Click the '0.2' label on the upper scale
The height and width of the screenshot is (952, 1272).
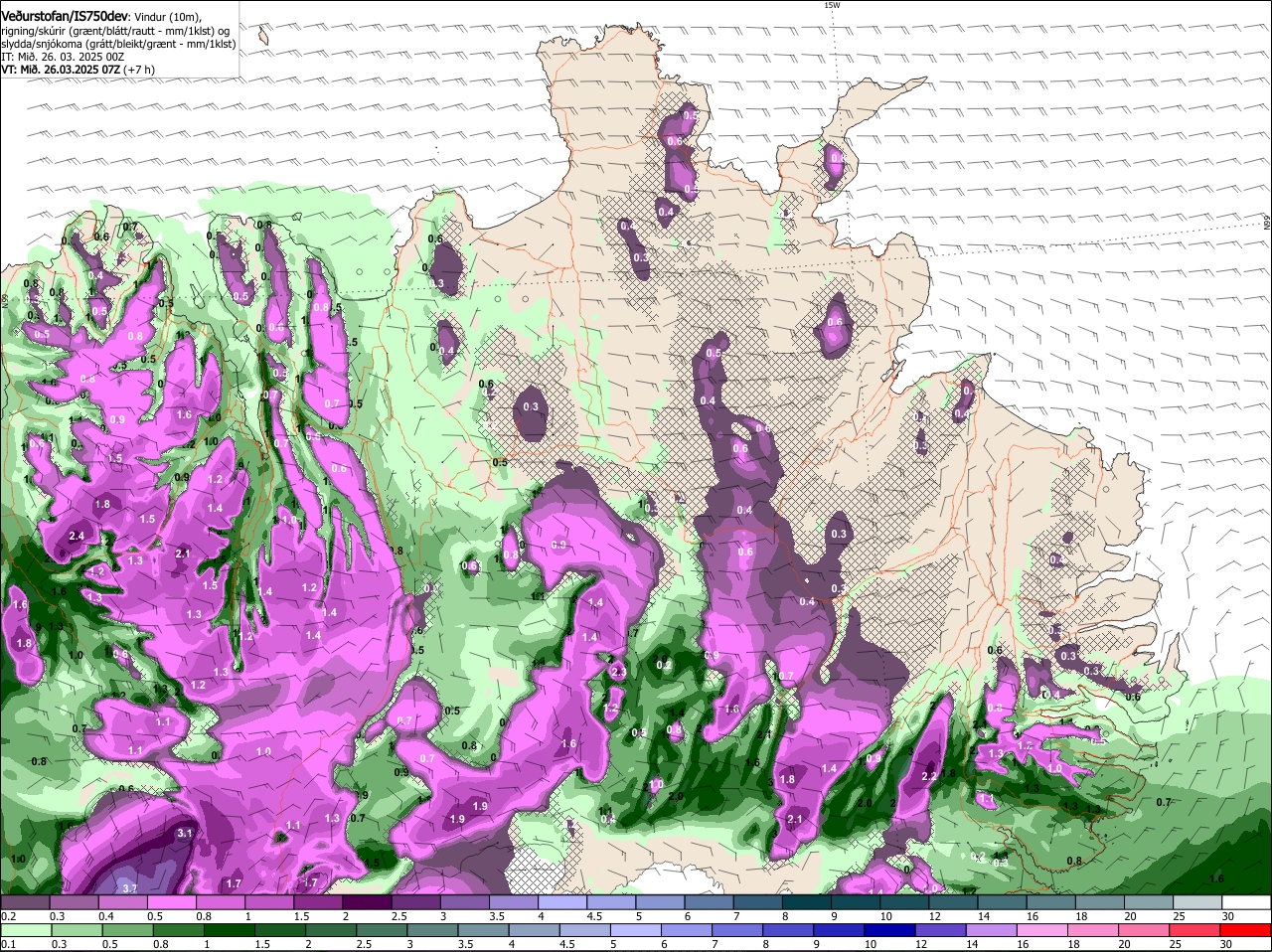pos(8,915)
